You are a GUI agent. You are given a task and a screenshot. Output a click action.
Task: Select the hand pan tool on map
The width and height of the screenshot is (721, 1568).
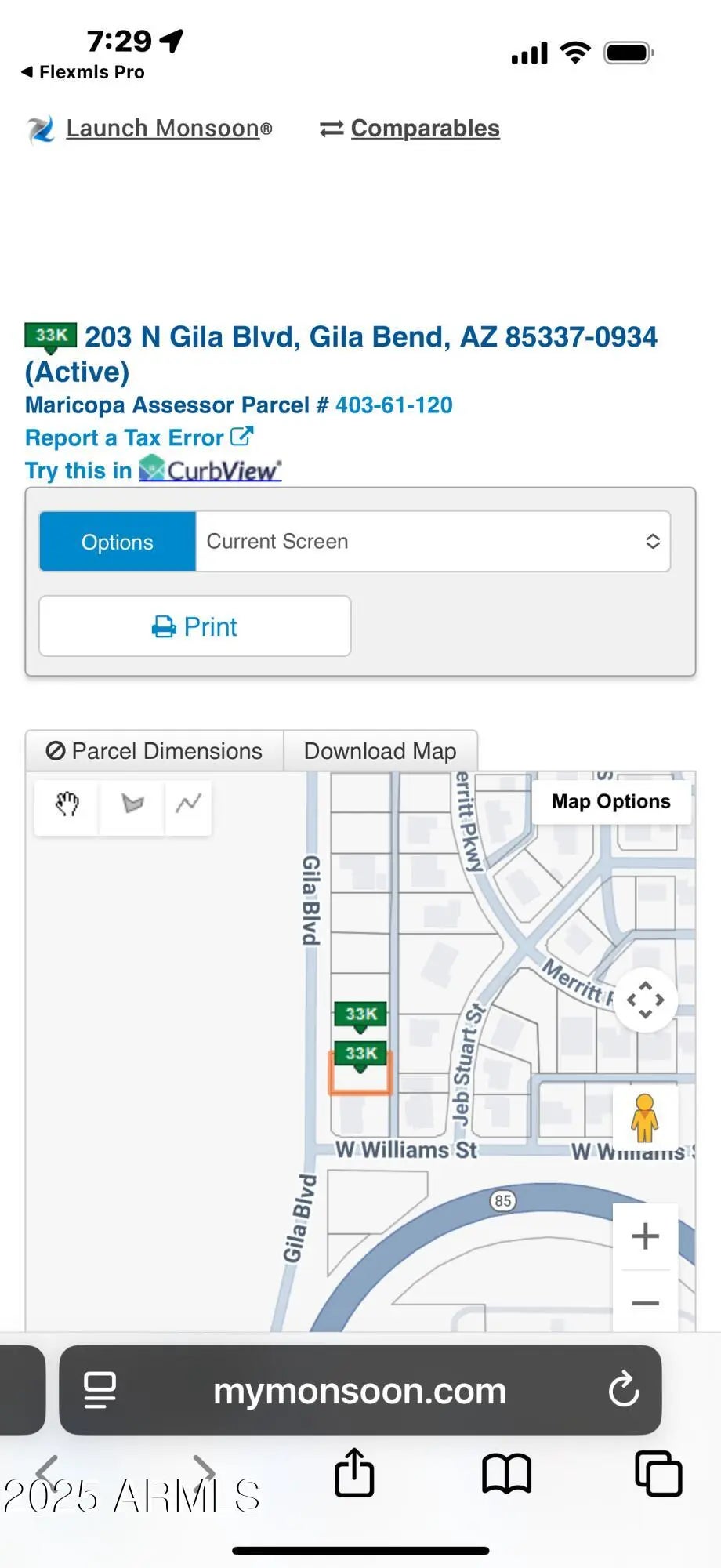click(x=67, y=804)
